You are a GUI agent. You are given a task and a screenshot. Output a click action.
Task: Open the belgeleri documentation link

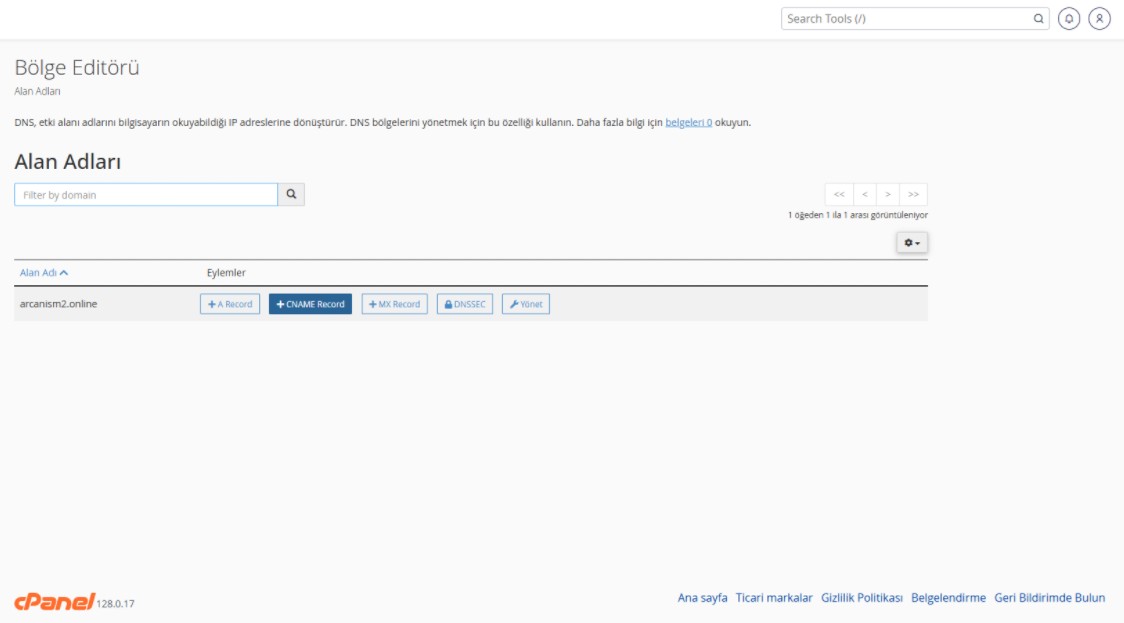coord(688,123)
